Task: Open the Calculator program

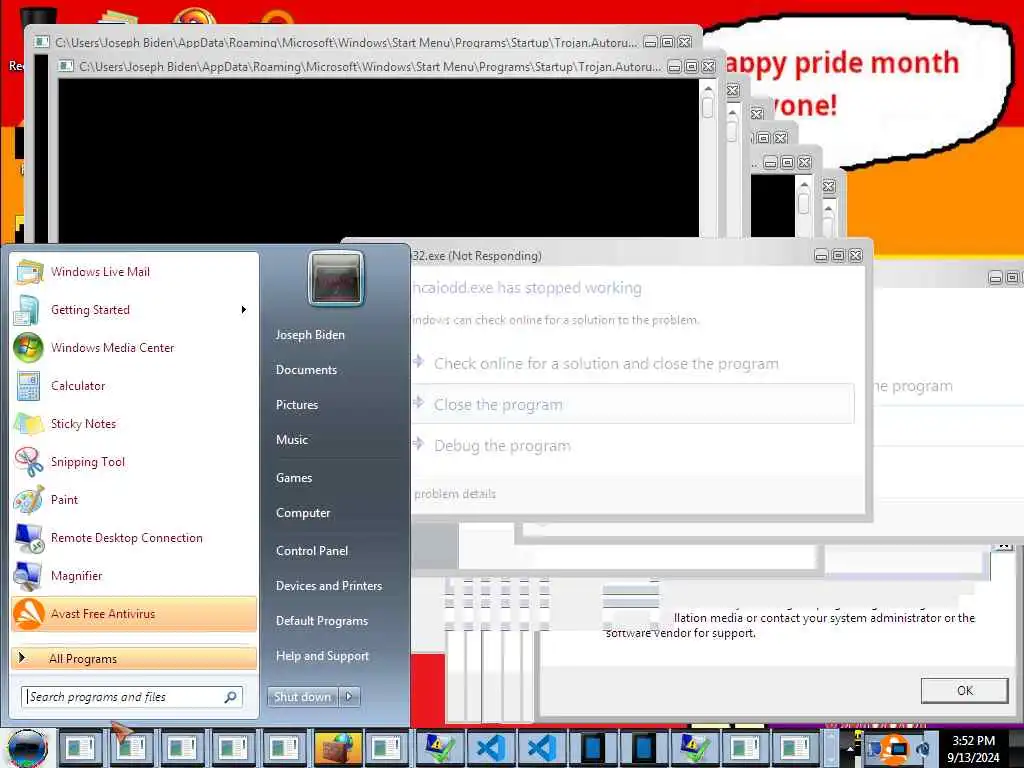Action: click(x=134, y=385)
